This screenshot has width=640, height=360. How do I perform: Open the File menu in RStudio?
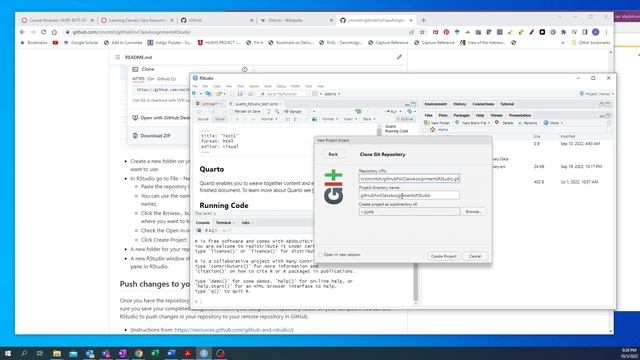coord(195,87)
